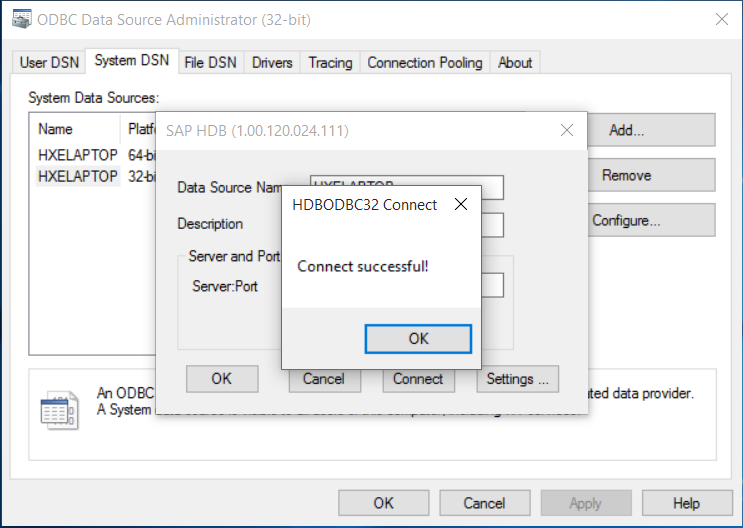This screenshot has height=528, width=743.
Task: Close the ODBC Data Source Administrator window
Action: [x=722, y=19]
